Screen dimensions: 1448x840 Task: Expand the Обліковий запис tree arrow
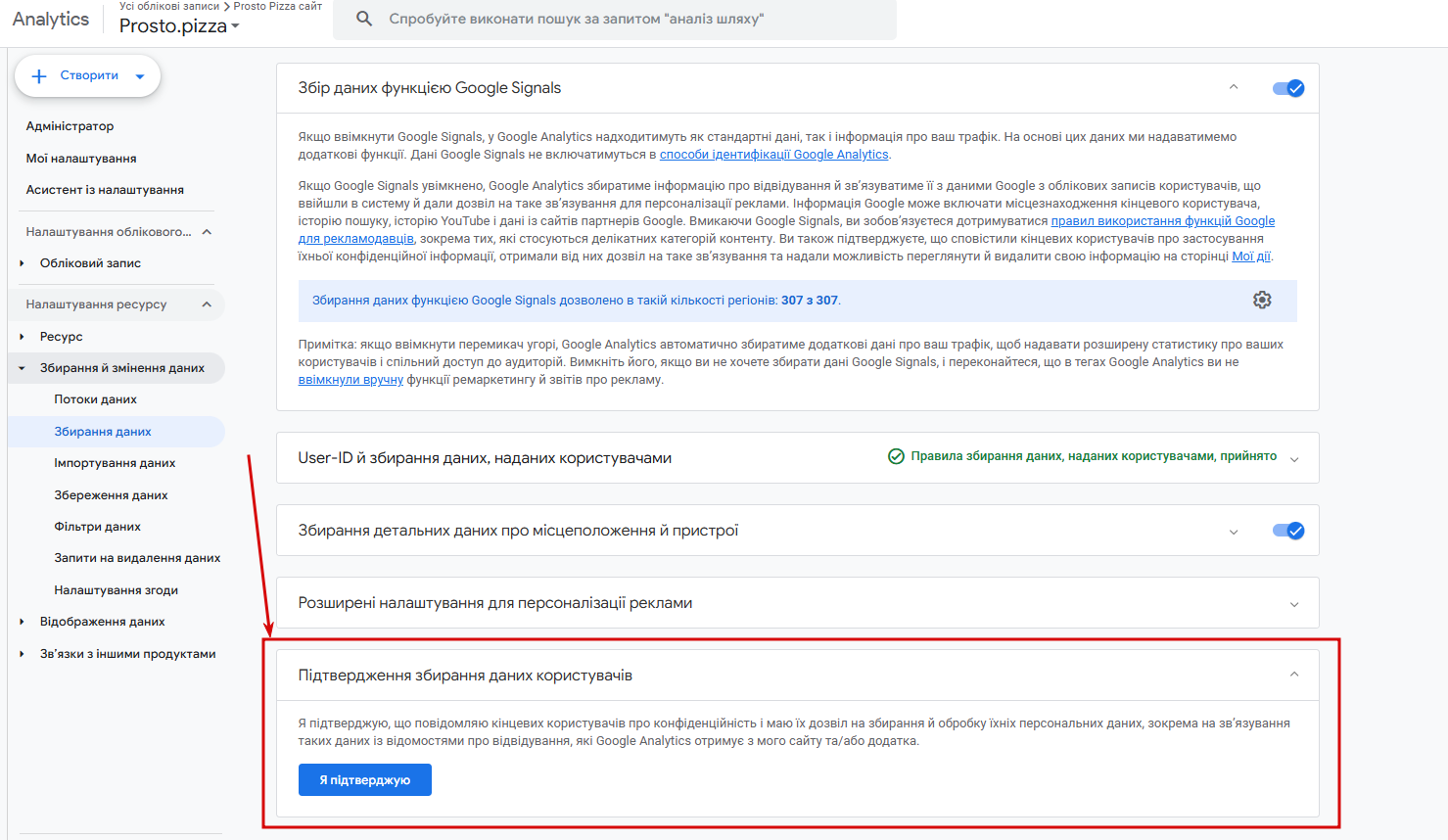coord(22,263)
